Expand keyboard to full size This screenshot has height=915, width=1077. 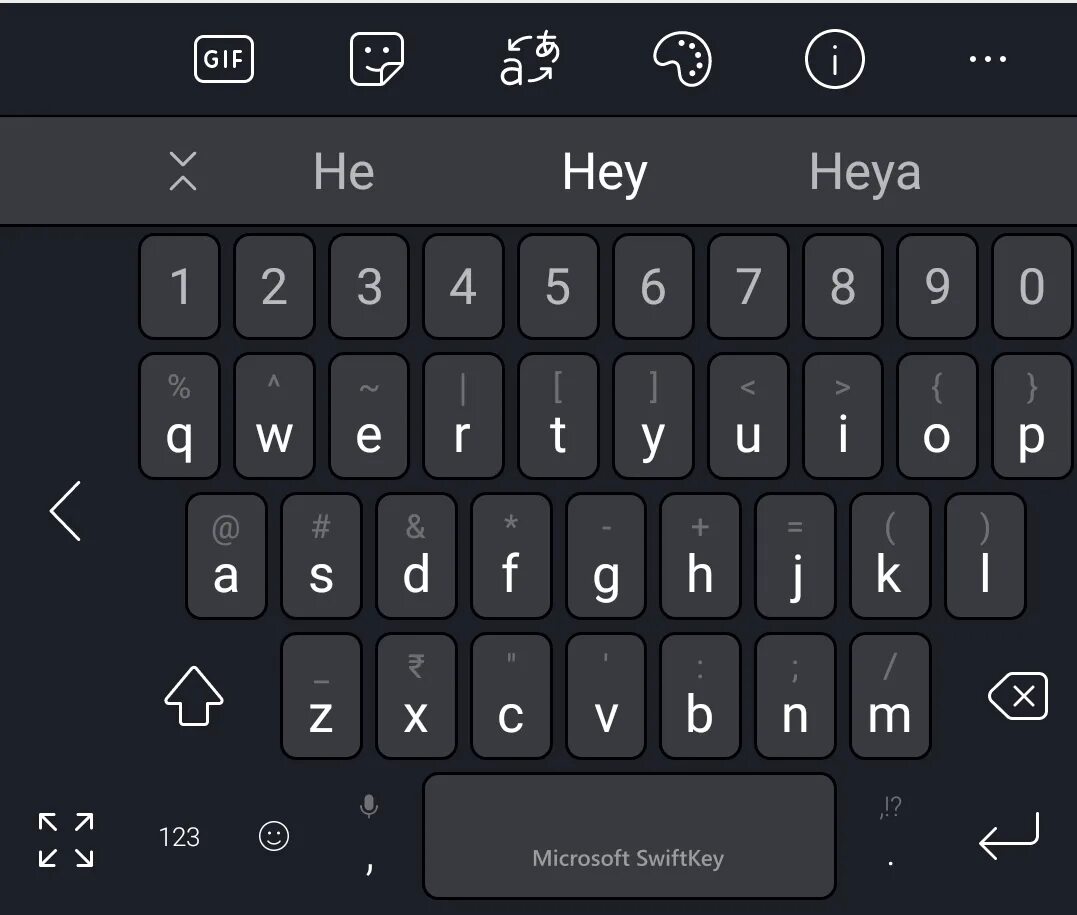pyautogui.click(x=66, y=839)
